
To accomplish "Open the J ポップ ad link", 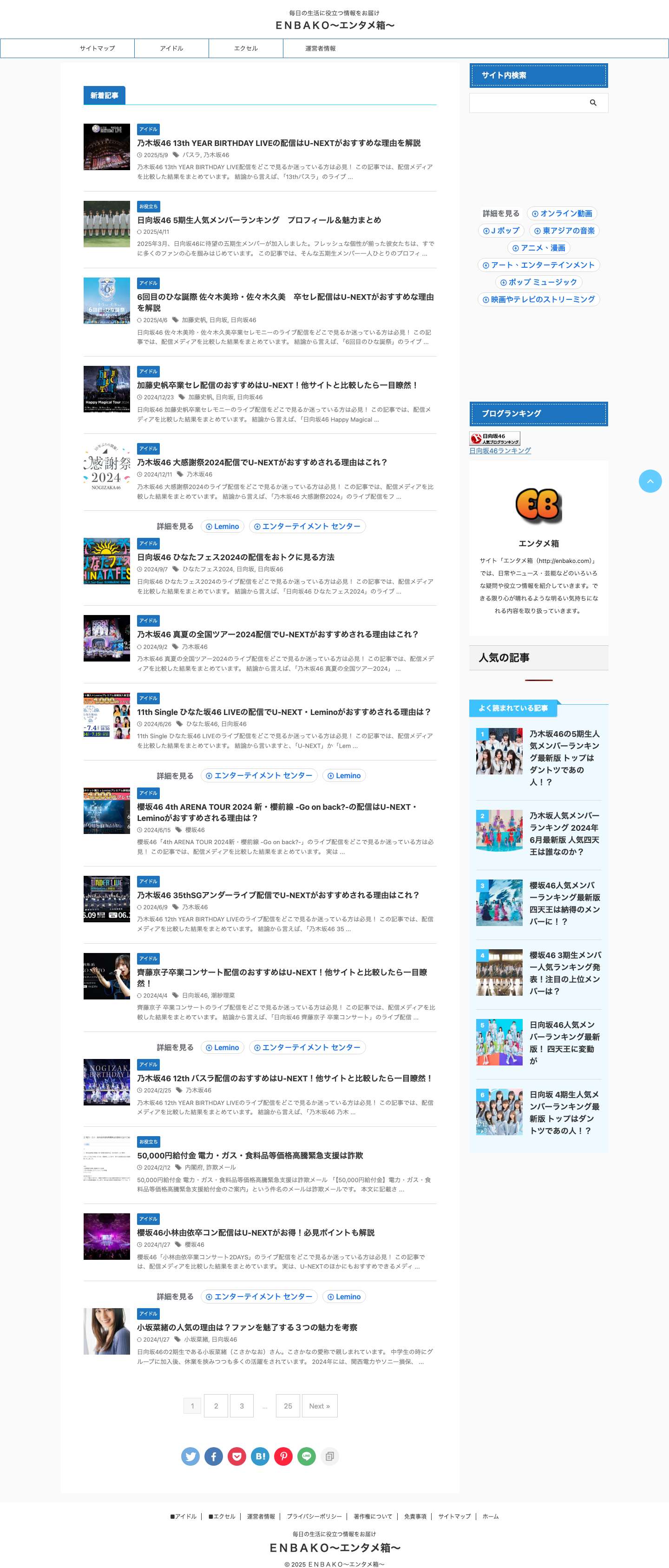I will click(501, 231).
